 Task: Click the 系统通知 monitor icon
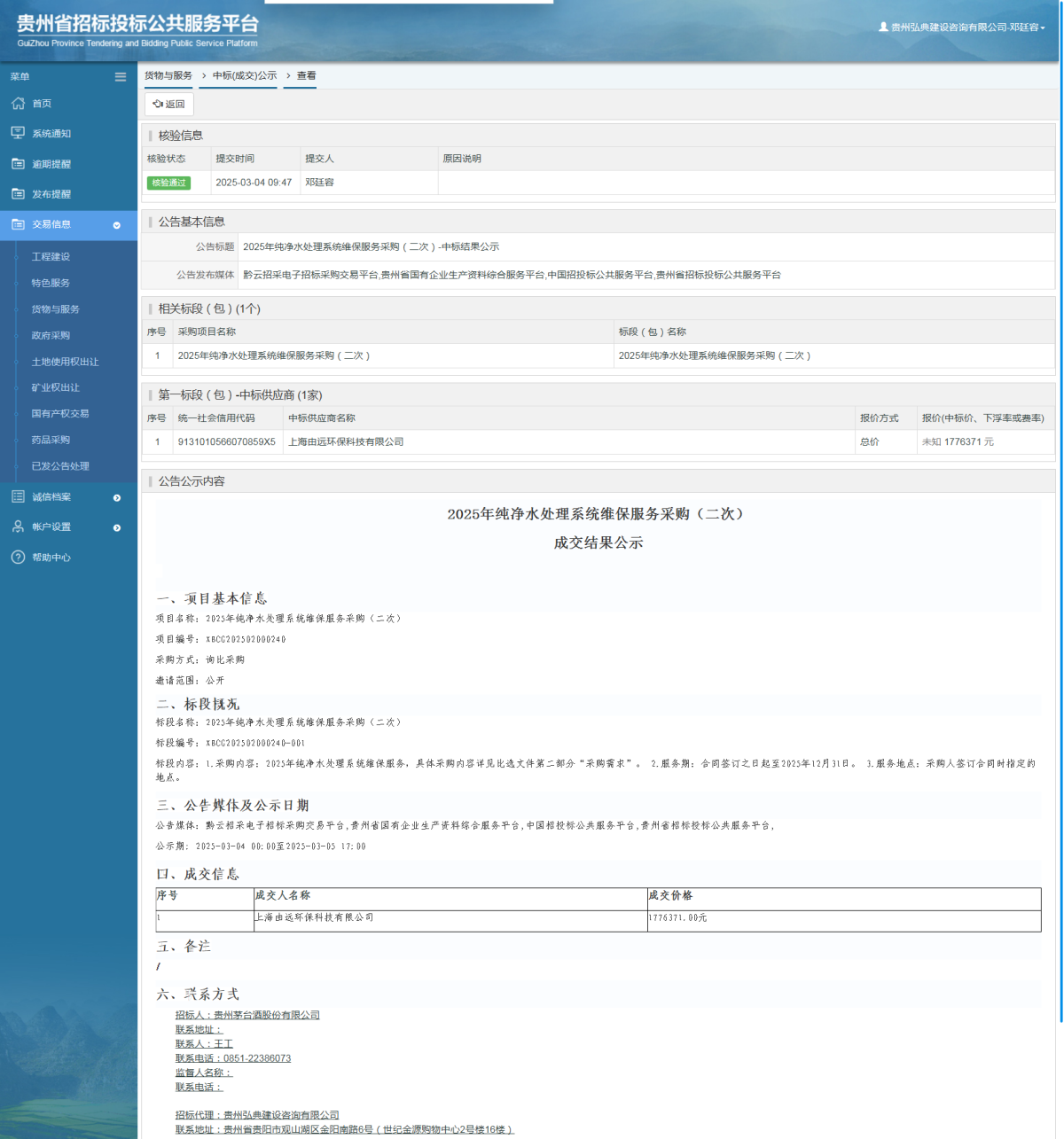18,133
